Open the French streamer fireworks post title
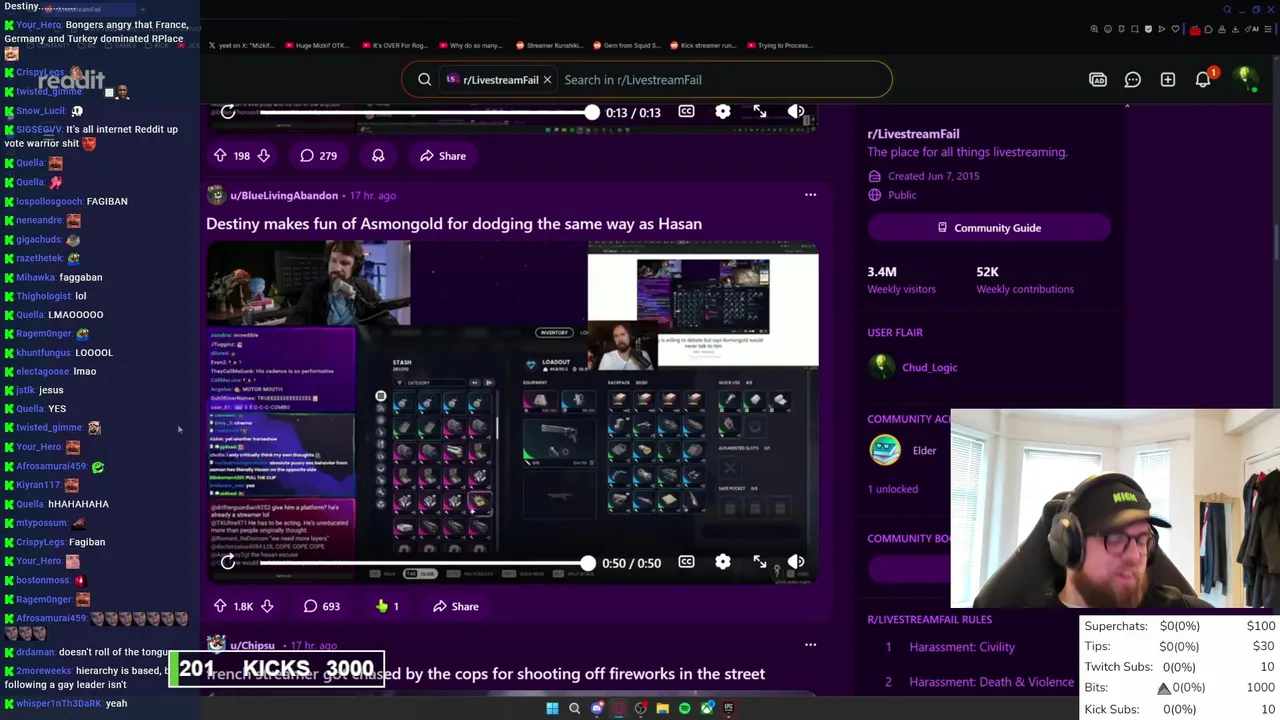 (x=485, y=674)
